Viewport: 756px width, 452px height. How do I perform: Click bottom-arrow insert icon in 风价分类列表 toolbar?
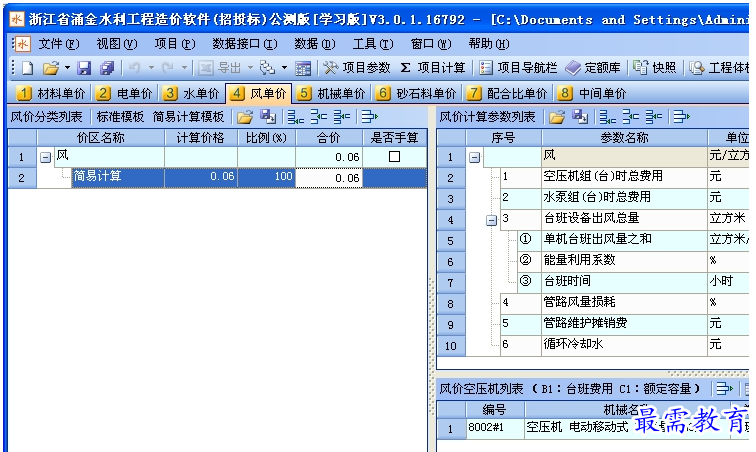pos(296,117)
